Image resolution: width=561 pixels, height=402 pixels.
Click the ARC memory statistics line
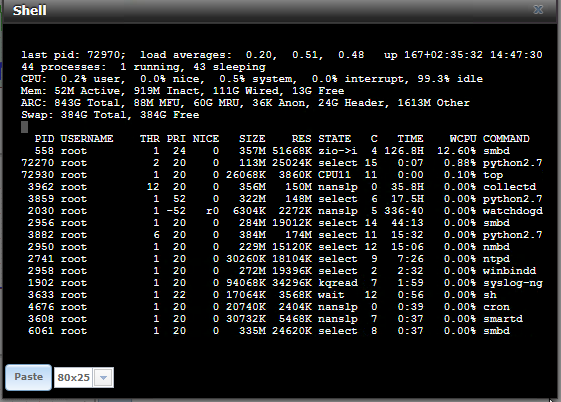click(245, 103)
